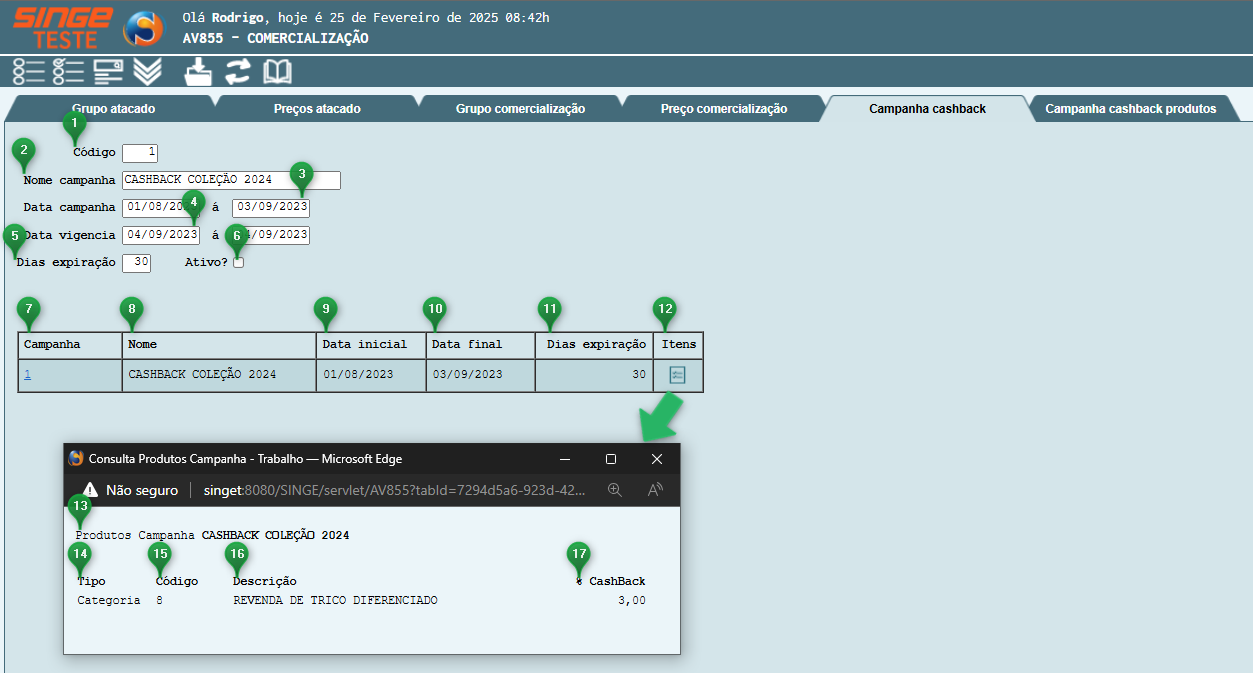Focus the Dias expiração input field
Image resolution: width=1253 pixels, height=673 pixels.
click(x=136, y=263)
